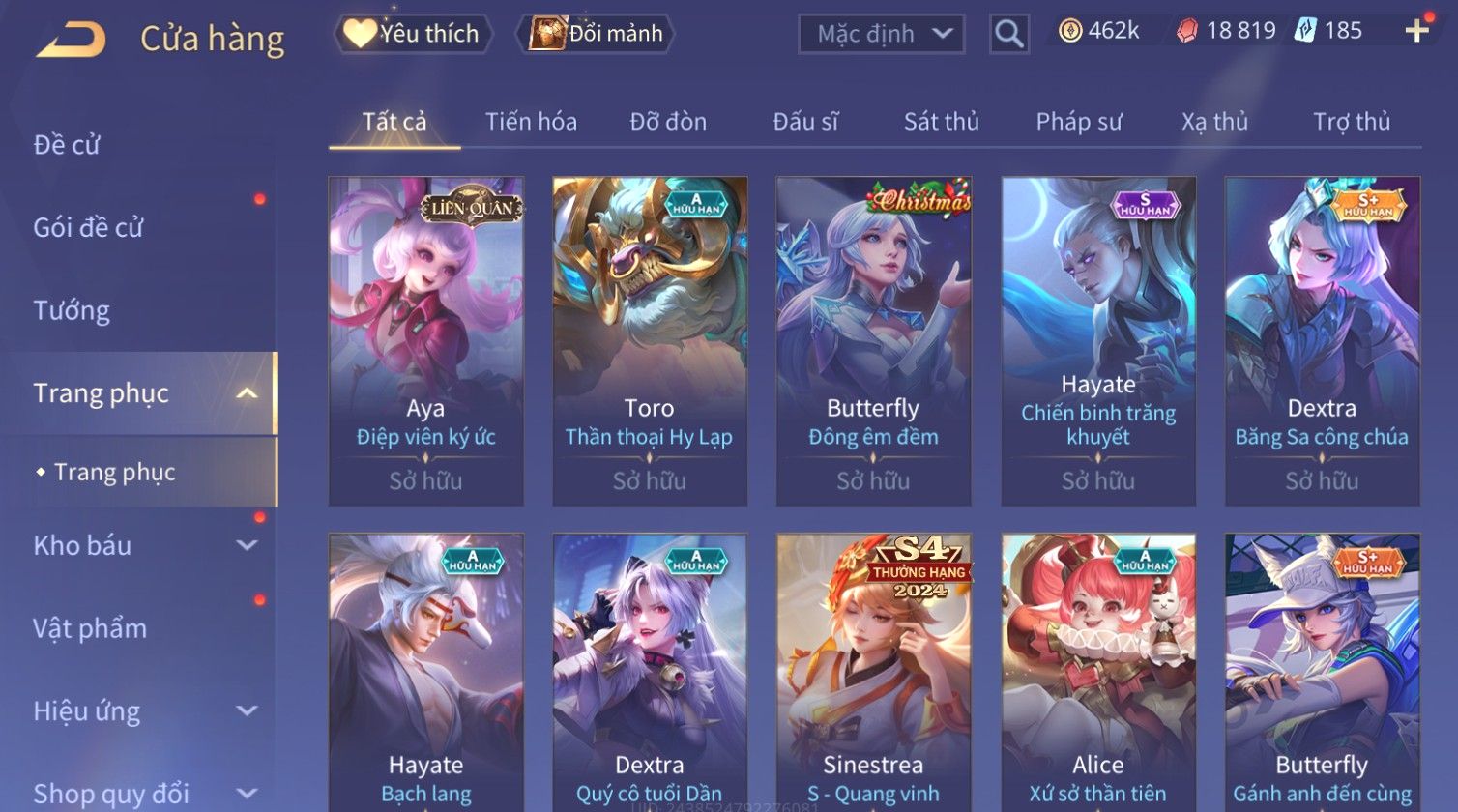Tap the gold coin balance icon

point(1069,31)
